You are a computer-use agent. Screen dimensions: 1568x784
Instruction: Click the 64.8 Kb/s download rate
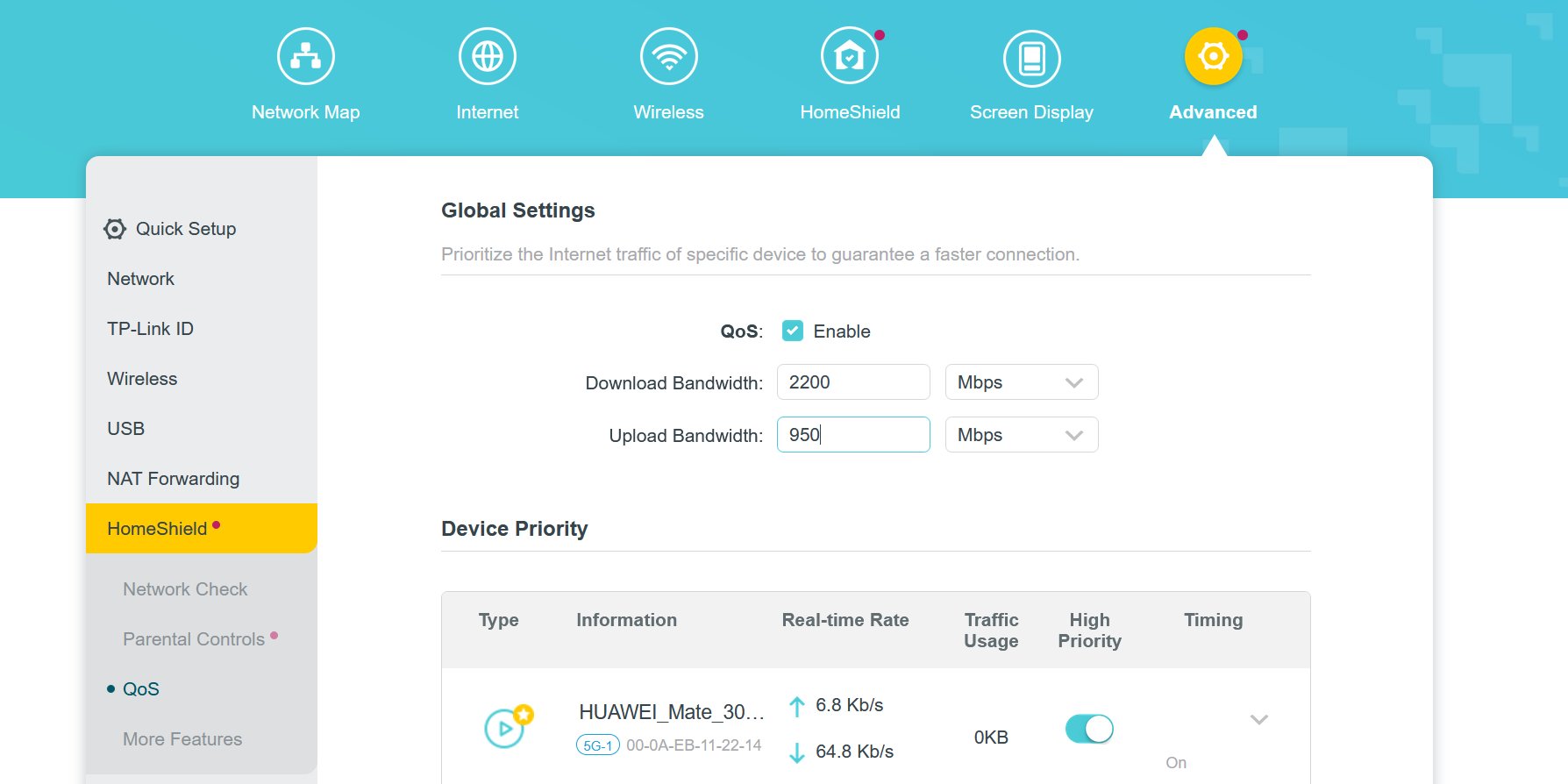click(x=854, y=752)
